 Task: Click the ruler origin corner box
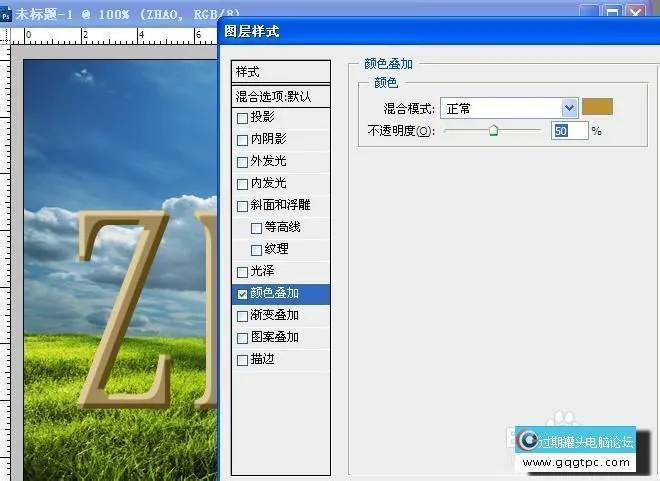click(x=5, y=35)
